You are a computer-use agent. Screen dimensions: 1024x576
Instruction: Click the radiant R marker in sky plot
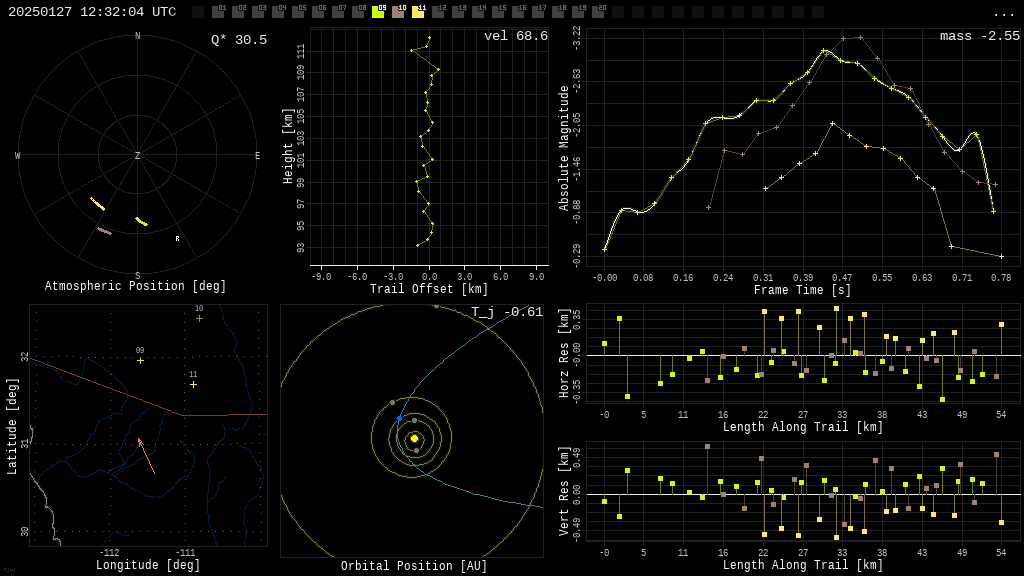[x=177, y=239]
